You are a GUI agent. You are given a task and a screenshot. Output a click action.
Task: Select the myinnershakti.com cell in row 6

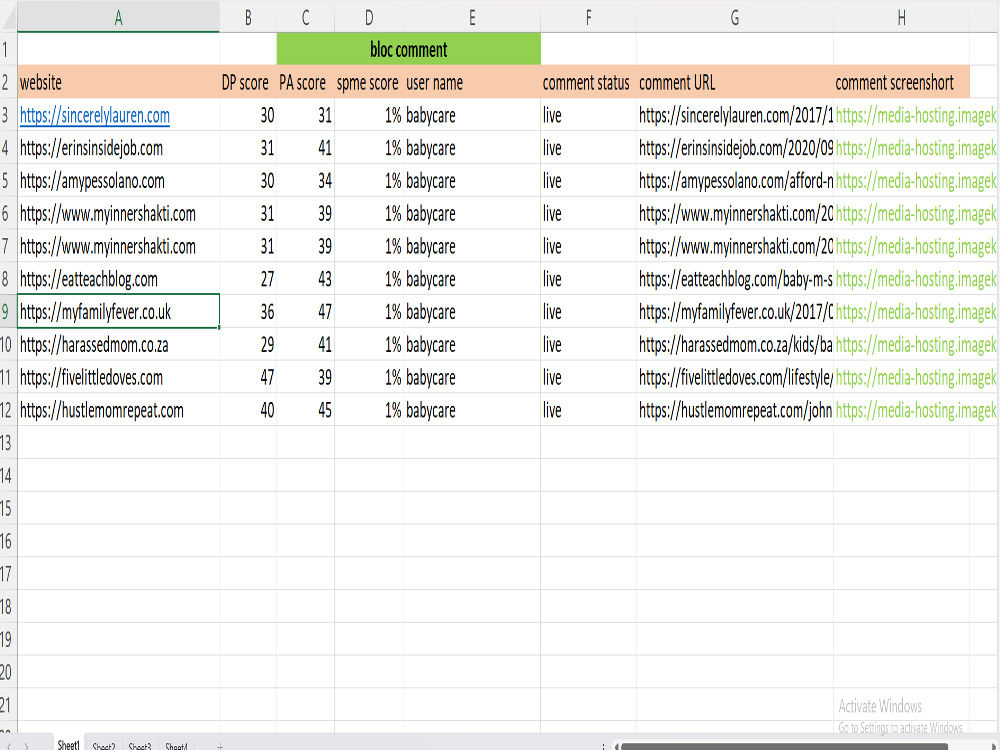point(118,214)
